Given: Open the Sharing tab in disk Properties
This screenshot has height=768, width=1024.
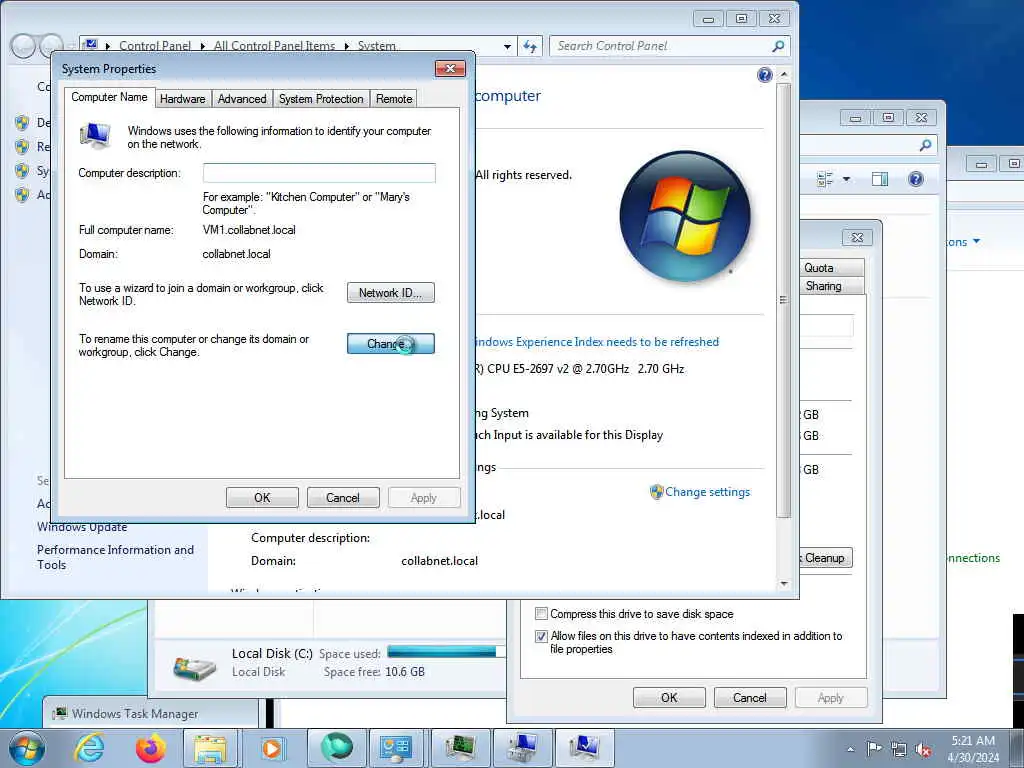Looking at the screenshot, I should (x=831, y=286).
